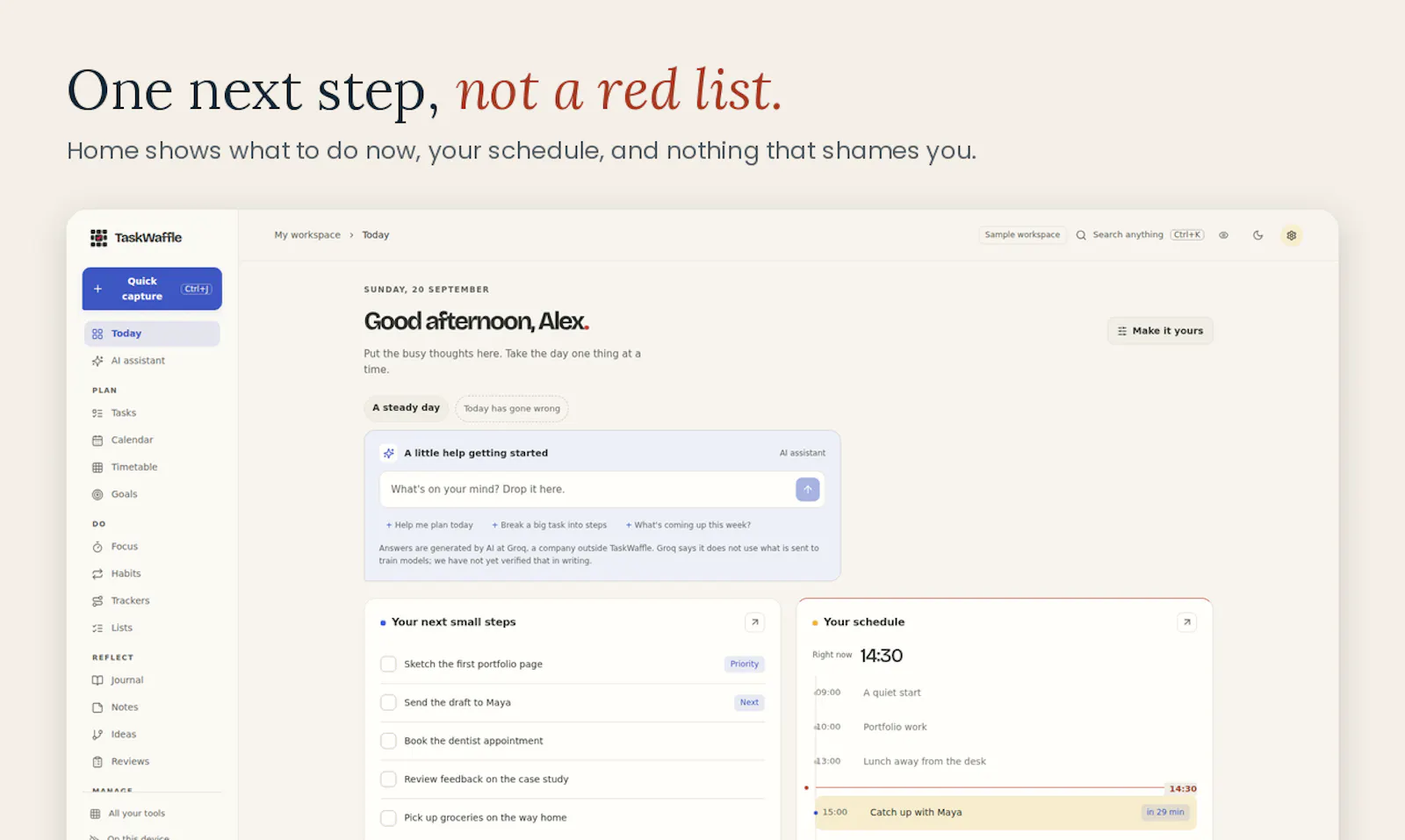Click the Search anything field

point(1140,235)
